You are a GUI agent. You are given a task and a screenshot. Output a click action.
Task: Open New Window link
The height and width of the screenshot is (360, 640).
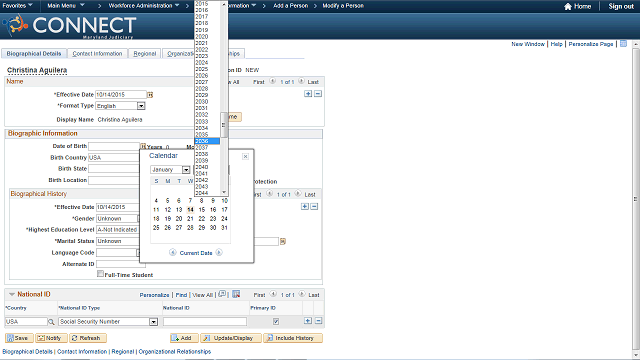tap(528, 44)
